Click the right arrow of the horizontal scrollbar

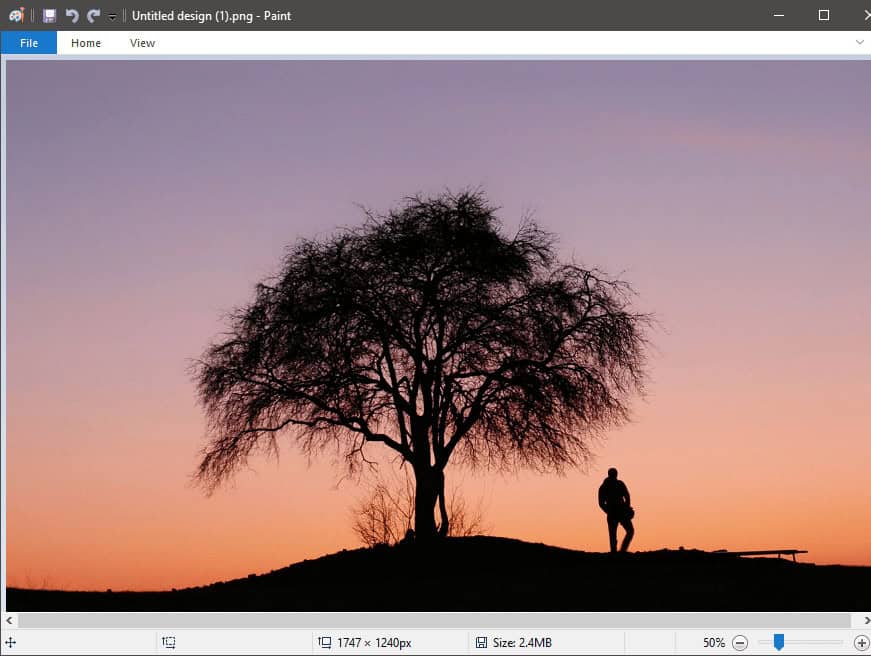pyautogui.click(x=864, y=621)
